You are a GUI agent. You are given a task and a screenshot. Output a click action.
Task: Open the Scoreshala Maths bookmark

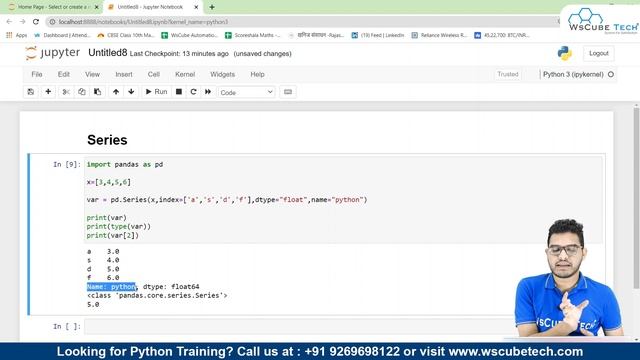pos(253,36)
